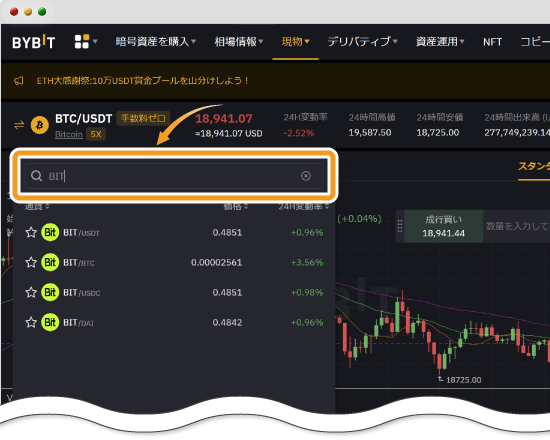
Task: Click the 18725.00 low marker on chart
Action: (463, 380)
